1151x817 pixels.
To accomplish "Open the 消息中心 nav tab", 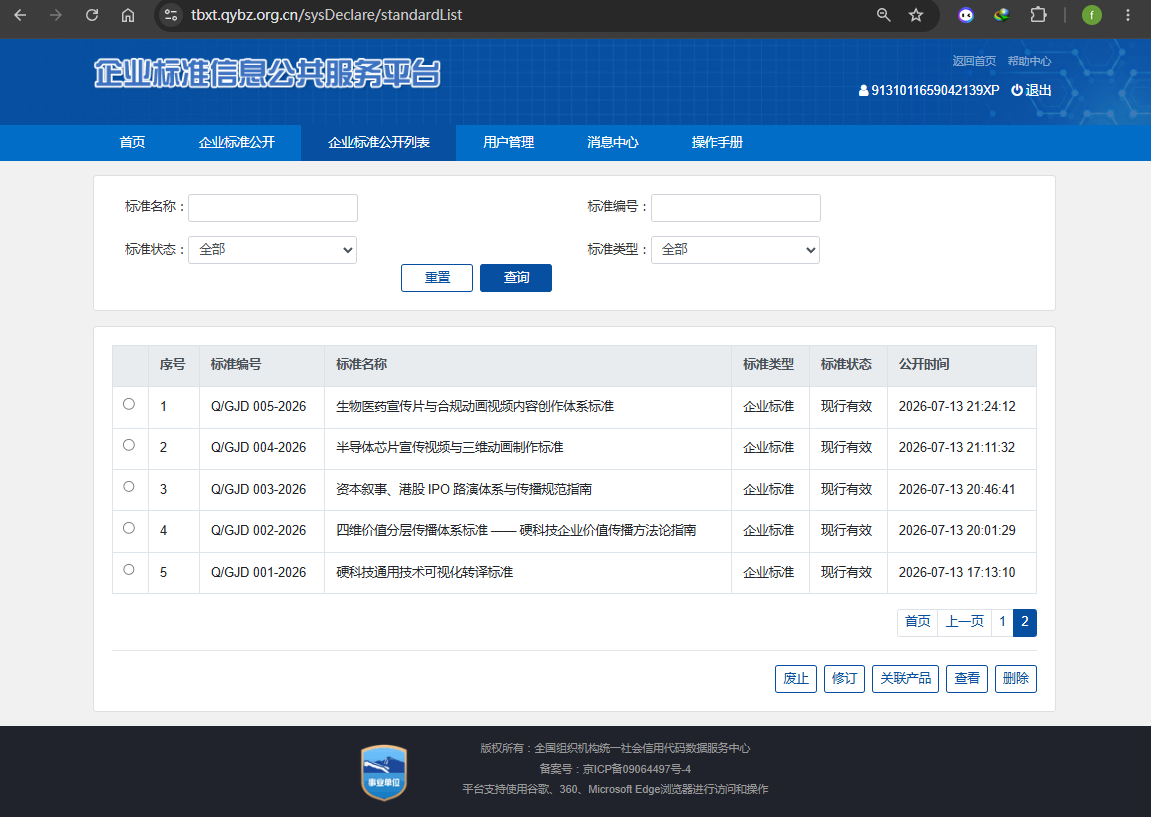I will 613,142.
